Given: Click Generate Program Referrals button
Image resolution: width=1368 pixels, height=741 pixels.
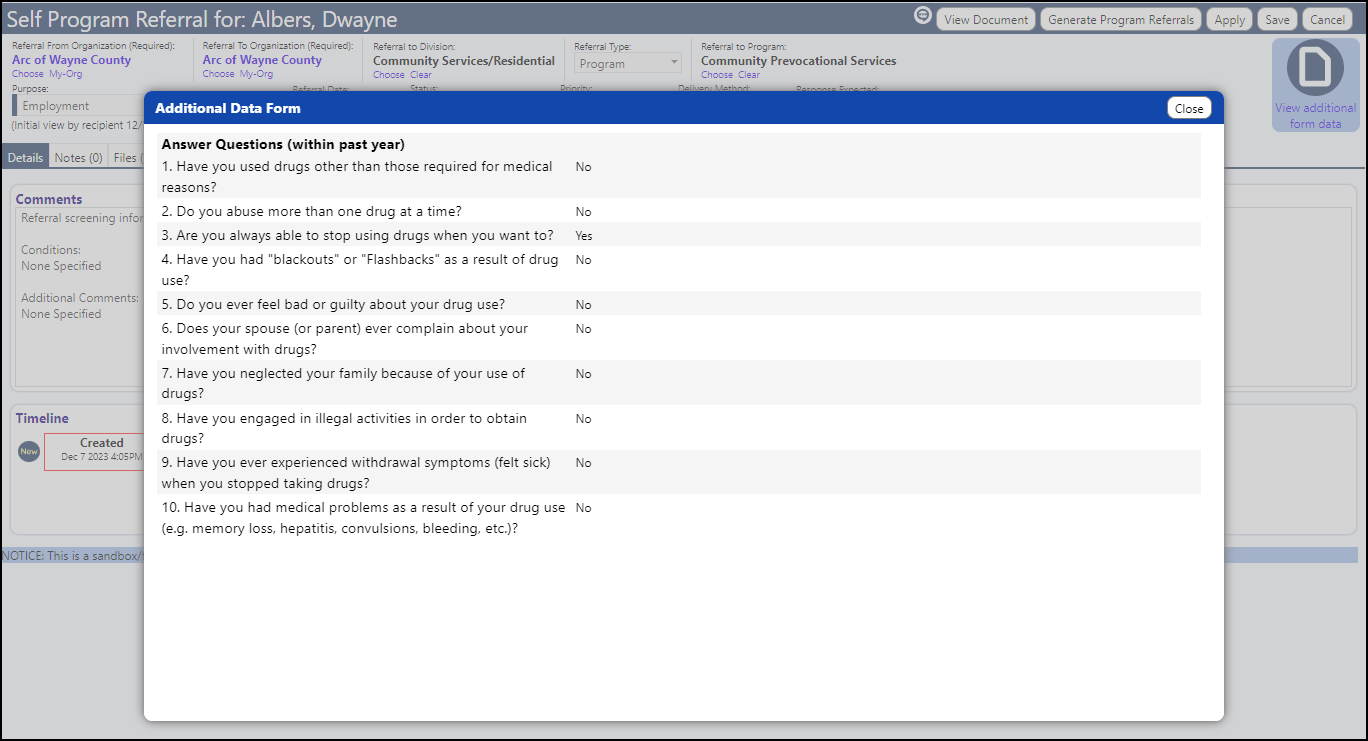Looking at the screenshot, I should tap(1121, 19).
